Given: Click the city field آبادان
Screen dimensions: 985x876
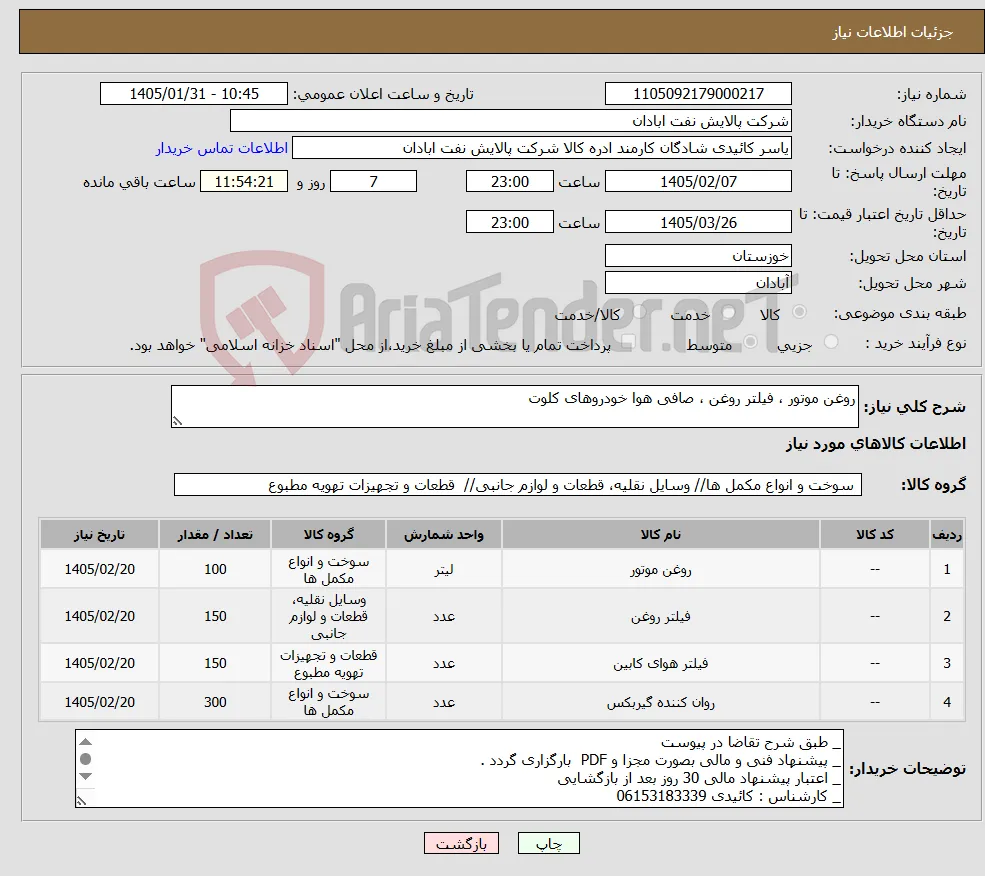Looking at the screenshot, I should point(698,283).
